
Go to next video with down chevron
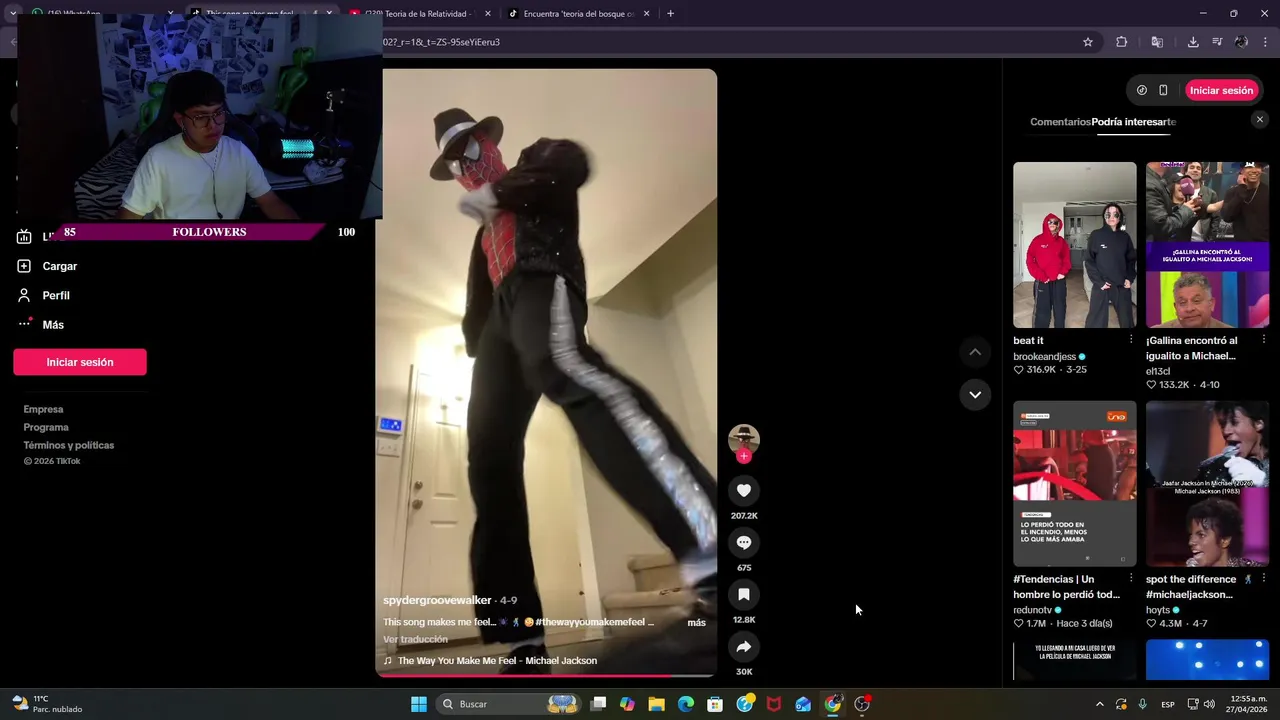pos(975,394)
